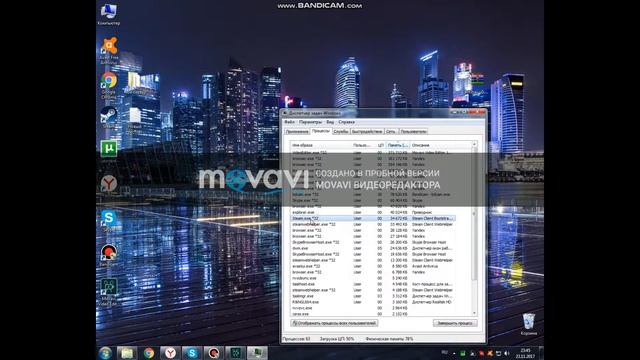Open the Файл menu in Task Manager
Screen dimensions: 640x360
pos(289,122)
